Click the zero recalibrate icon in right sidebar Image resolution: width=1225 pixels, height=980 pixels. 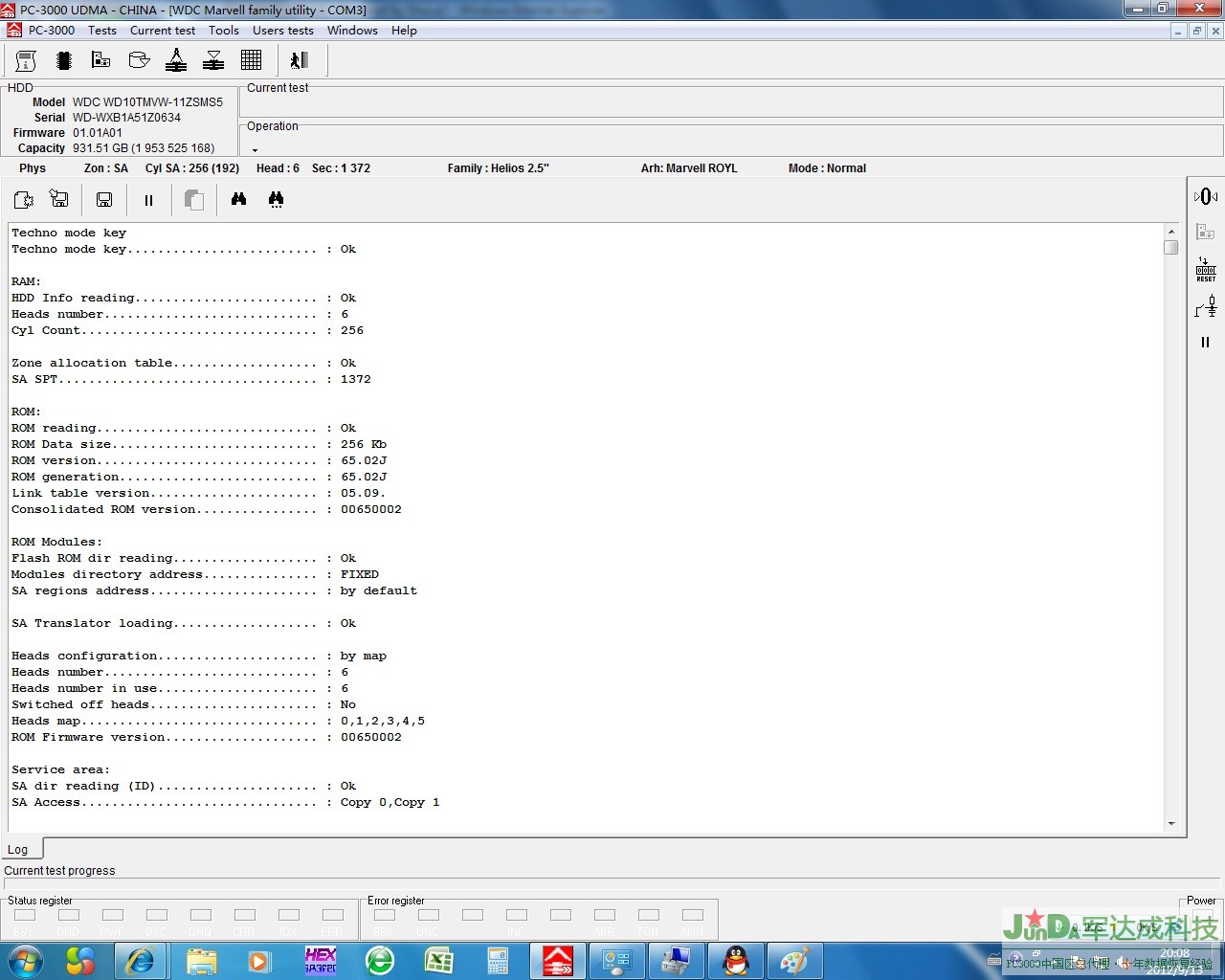(x=1206, y=196)
